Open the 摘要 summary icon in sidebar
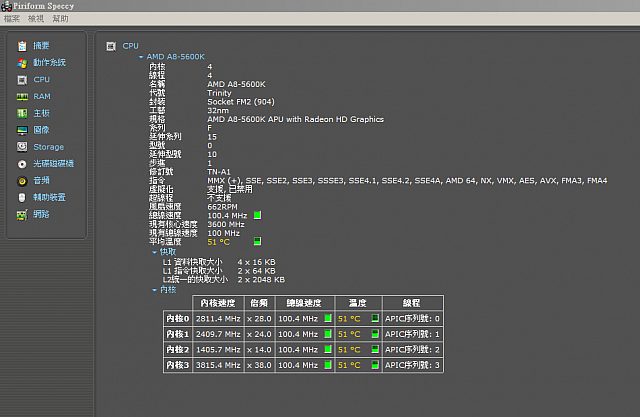640x417 pixels. (22, 46)
